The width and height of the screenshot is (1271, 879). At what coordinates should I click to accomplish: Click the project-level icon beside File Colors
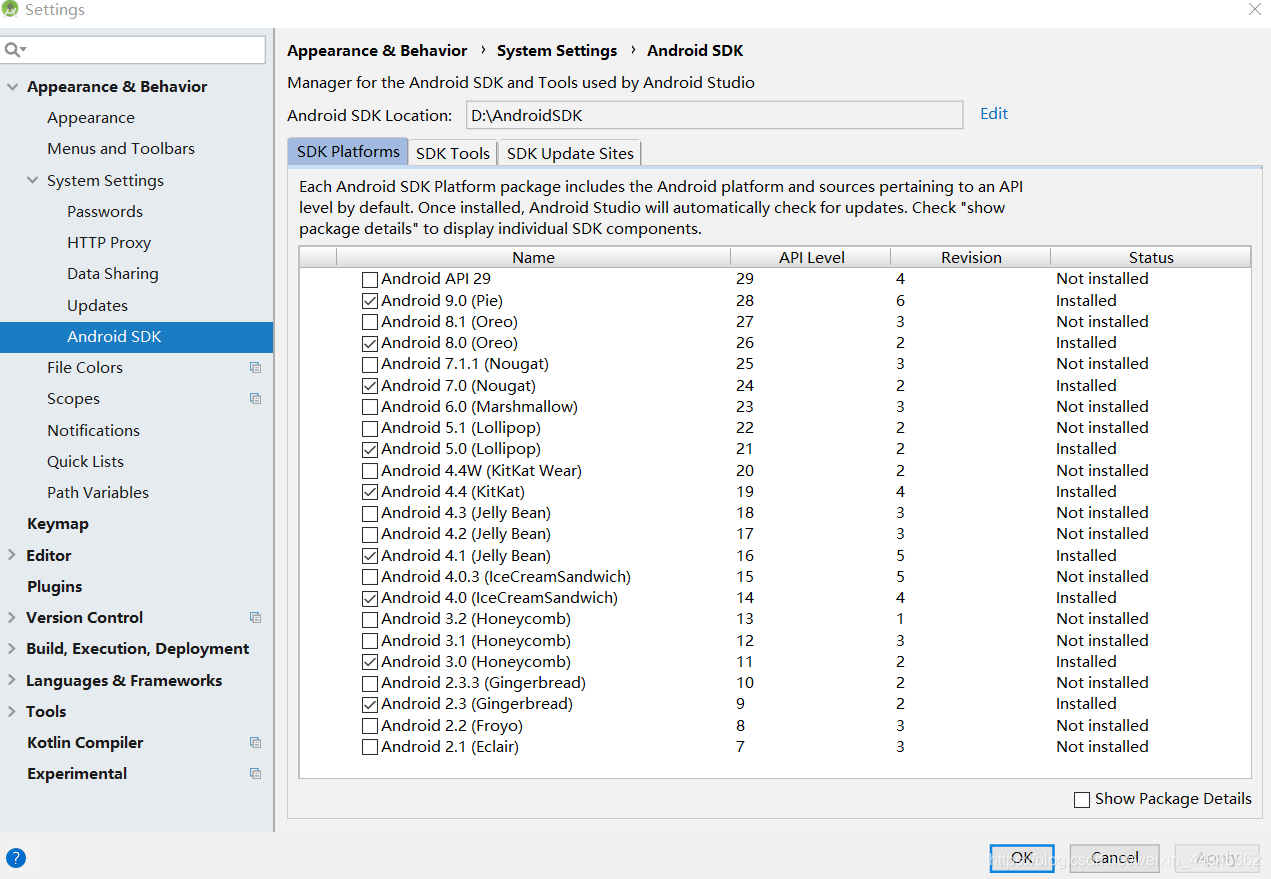[255, 368]
